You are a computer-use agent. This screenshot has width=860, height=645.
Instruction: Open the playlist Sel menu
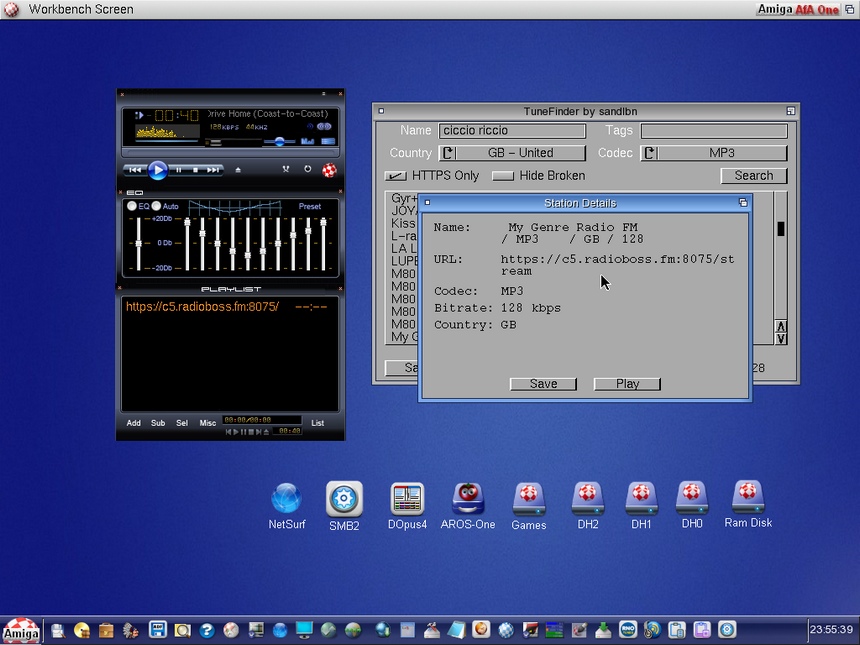tap(182, 423)
